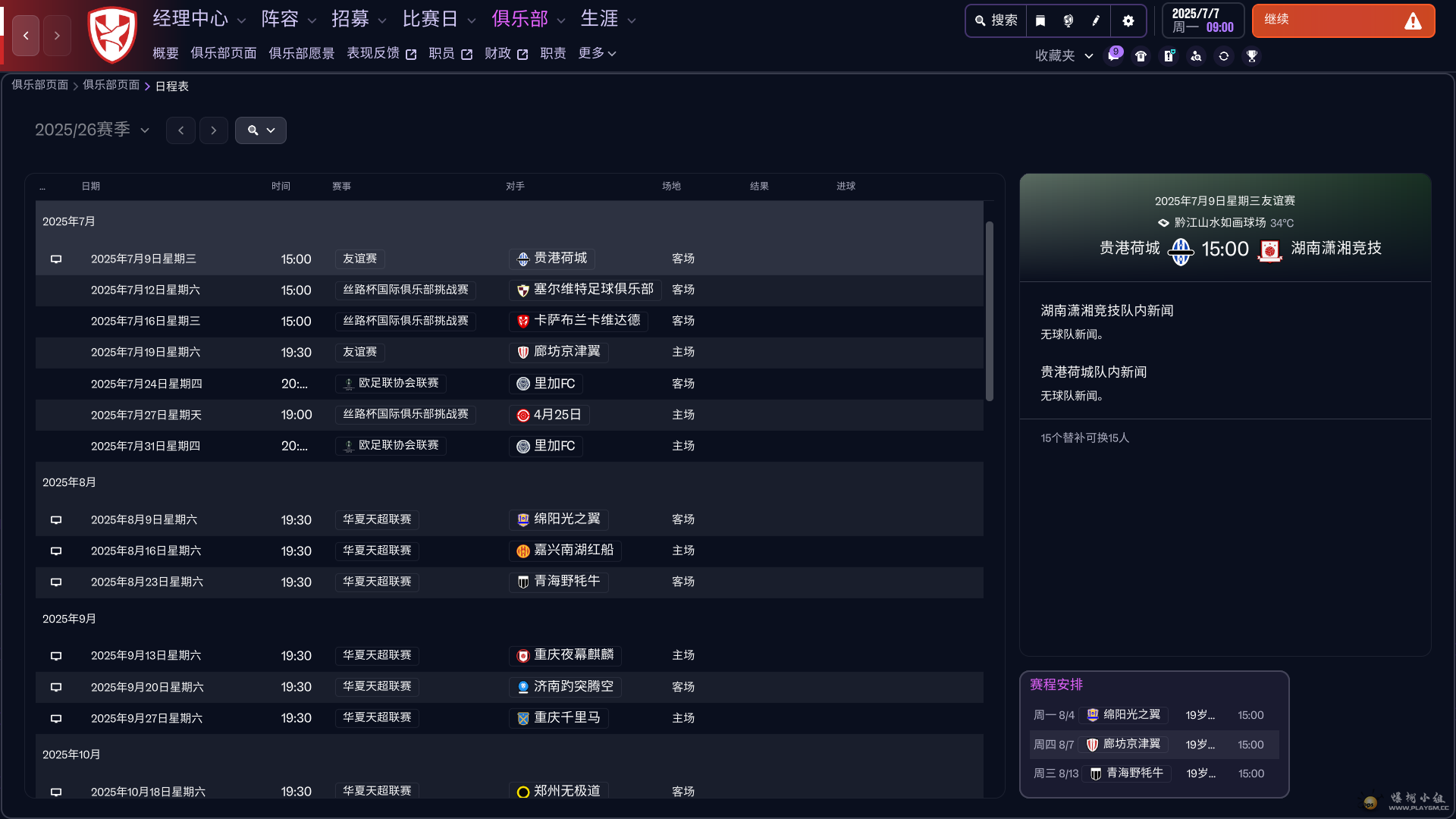
Task: Open the world globe icon in the top bar
Action: 1068,20
